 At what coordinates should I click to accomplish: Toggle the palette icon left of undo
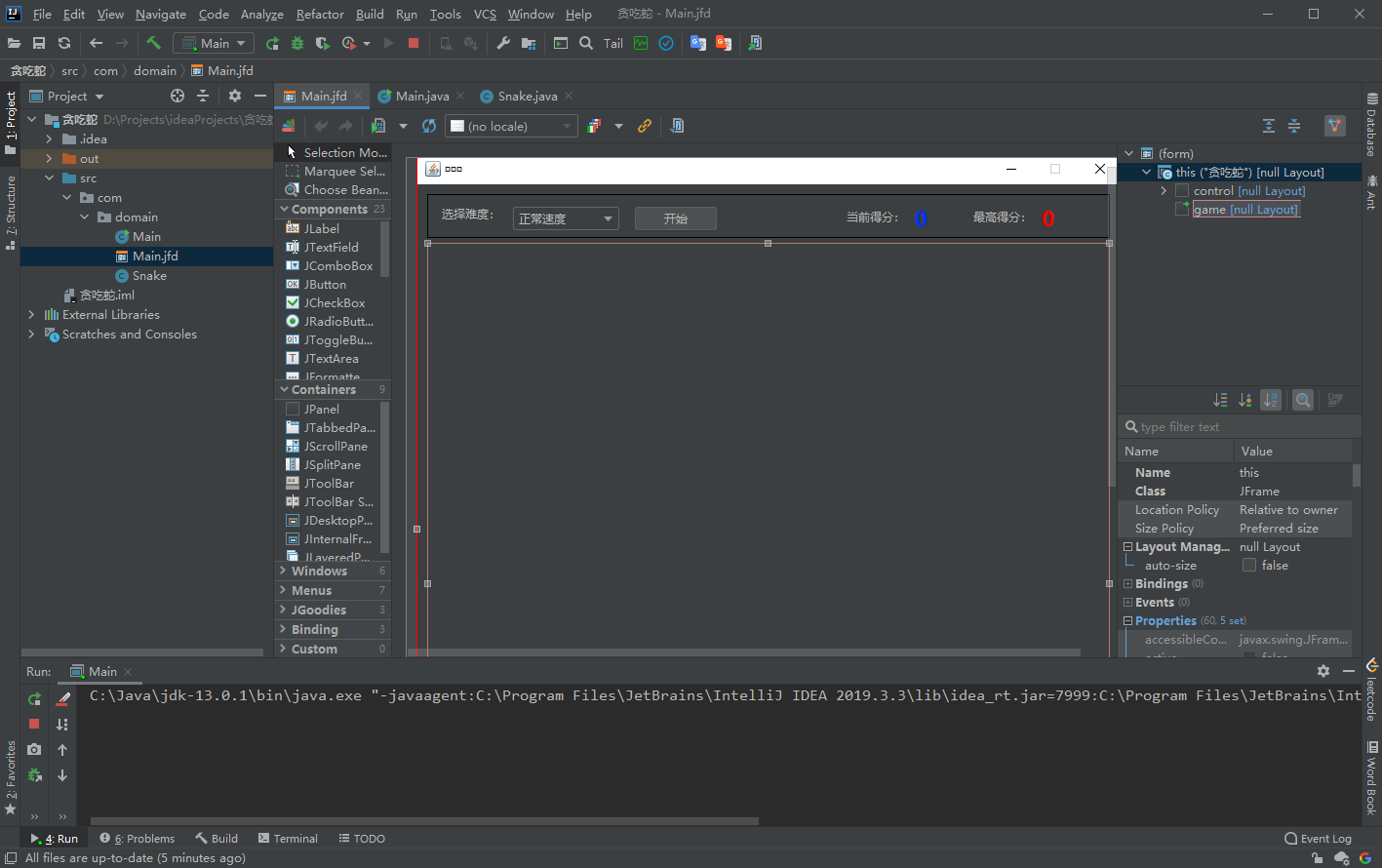pos(289,126)
